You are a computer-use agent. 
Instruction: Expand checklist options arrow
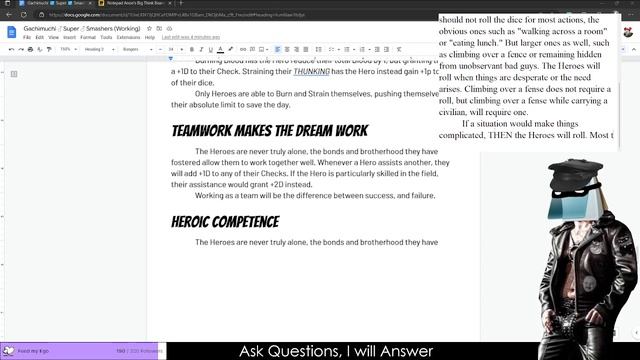338,49
